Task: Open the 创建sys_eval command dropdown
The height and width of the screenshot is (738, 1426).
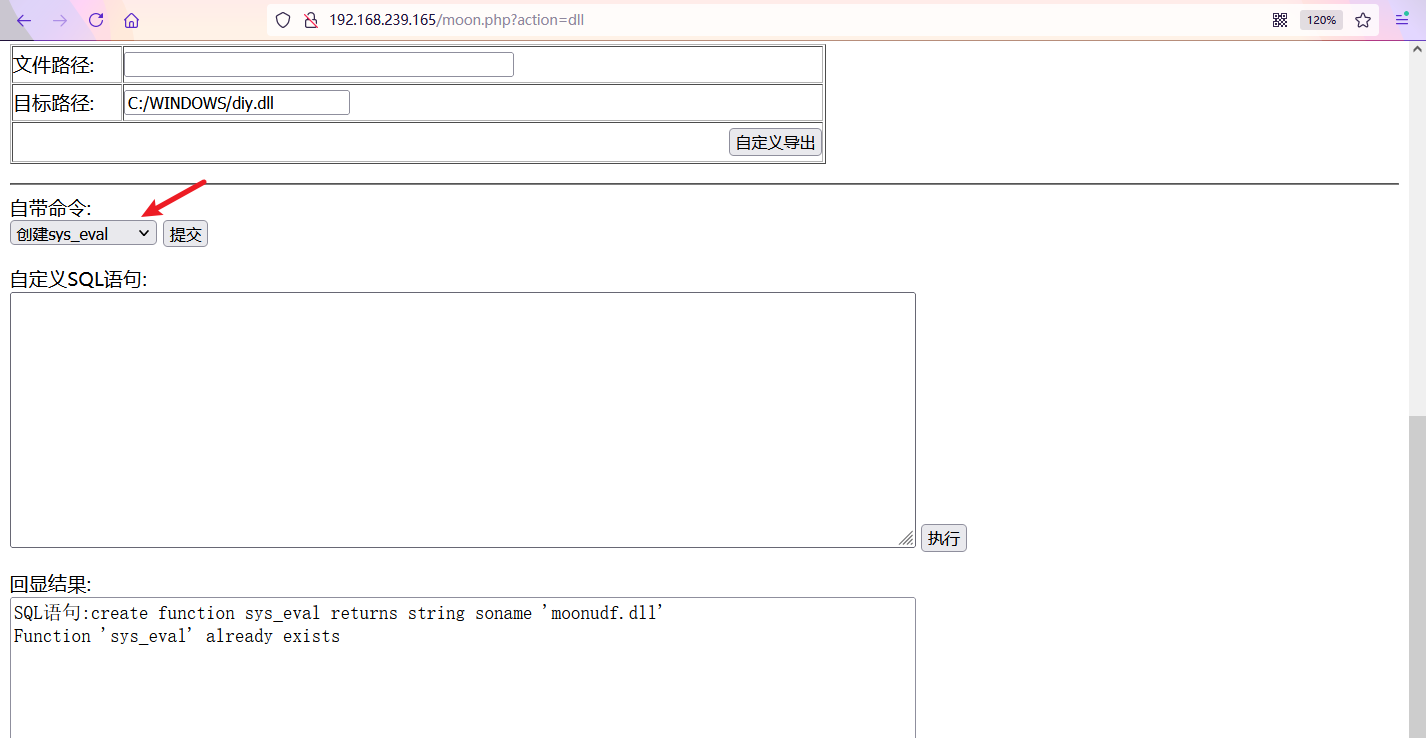Action: coord(83,234)
